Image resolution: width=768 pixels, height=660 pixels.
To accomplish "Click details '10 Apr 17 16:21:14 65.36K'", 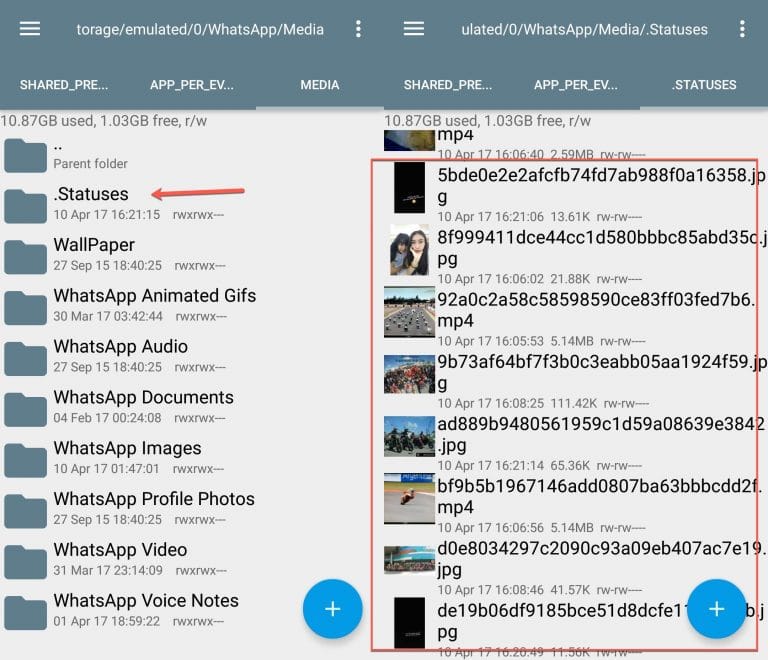I will click(539, 466).
